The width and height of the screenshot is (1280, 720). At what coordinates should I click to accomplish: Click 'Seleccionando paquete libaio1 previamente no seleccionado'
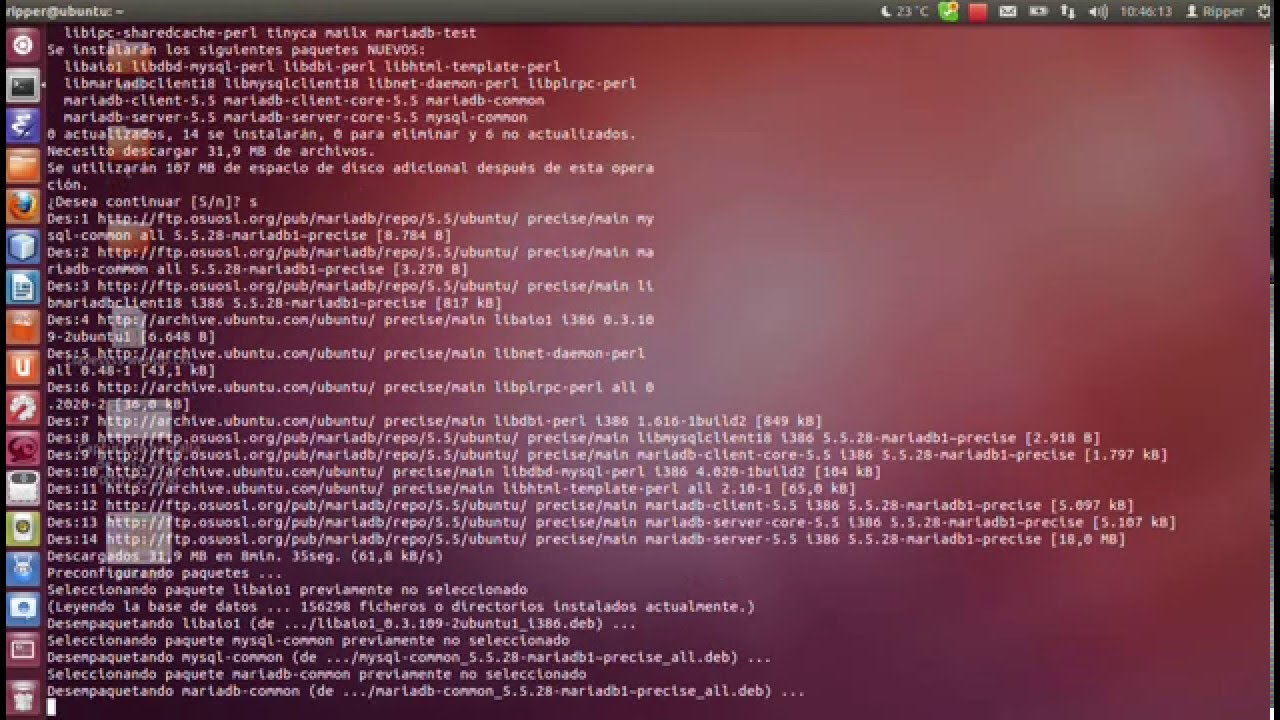(x=287, y=589)
